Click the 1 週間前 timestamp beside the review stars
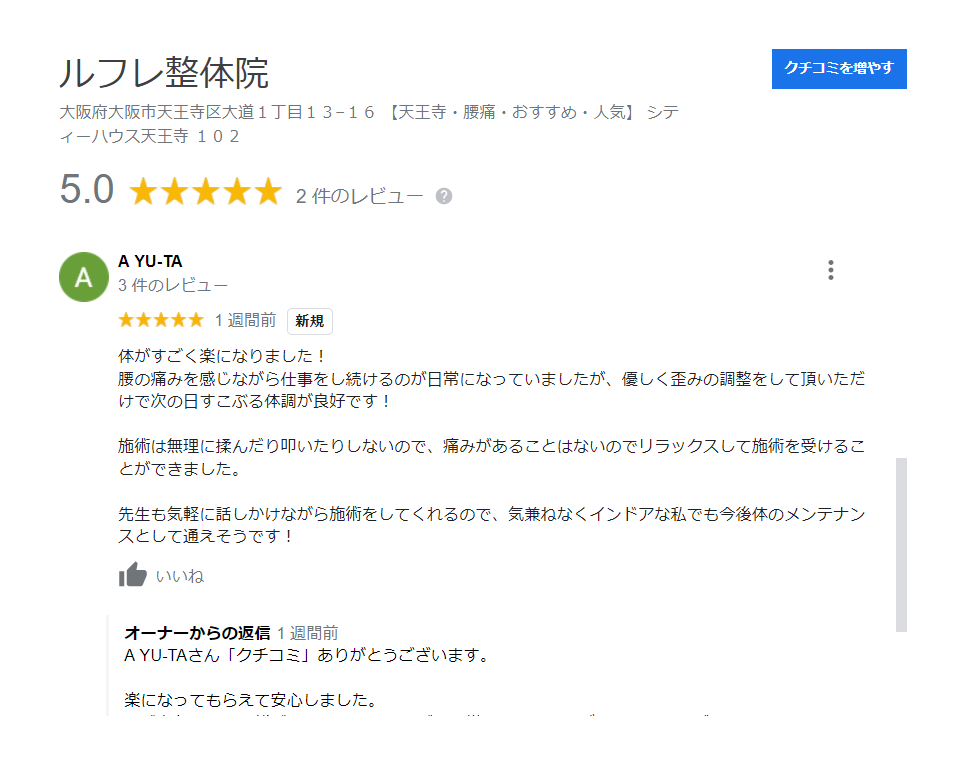This screenshot has width=967, height=759. pyautogui.click(x=245, y=320)
